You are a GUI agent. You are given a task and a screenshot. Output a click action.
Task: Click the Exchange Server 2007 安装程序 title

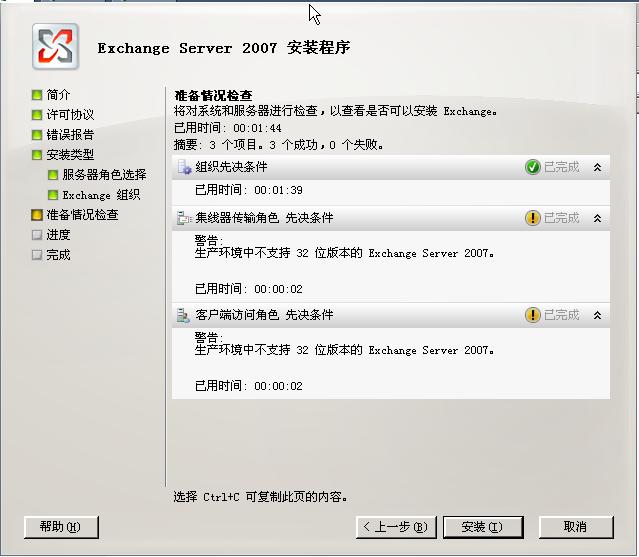224,48
